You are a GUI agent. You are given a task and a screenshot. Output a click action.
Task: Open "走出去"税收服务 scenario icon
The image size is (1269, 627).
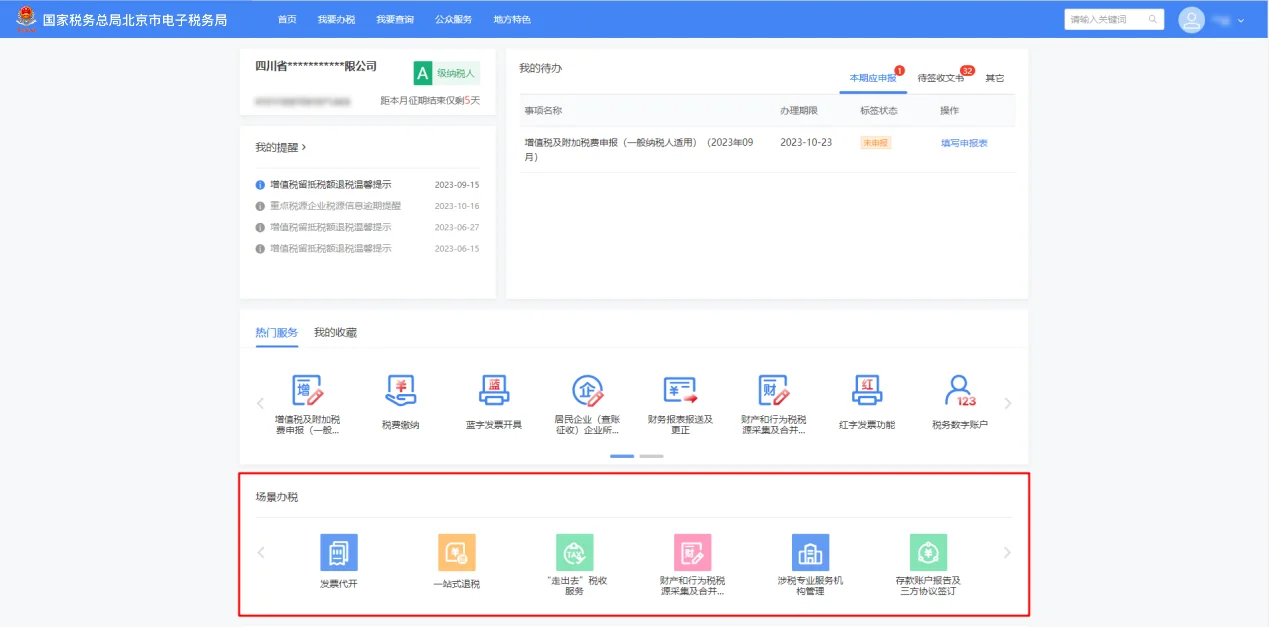click(574, 552)
